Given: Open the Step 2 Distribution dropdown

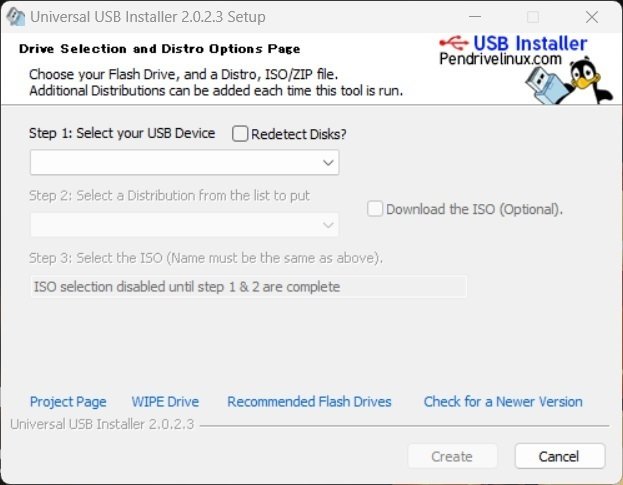Looking at the screenshot, I should (x=184, y=225).
